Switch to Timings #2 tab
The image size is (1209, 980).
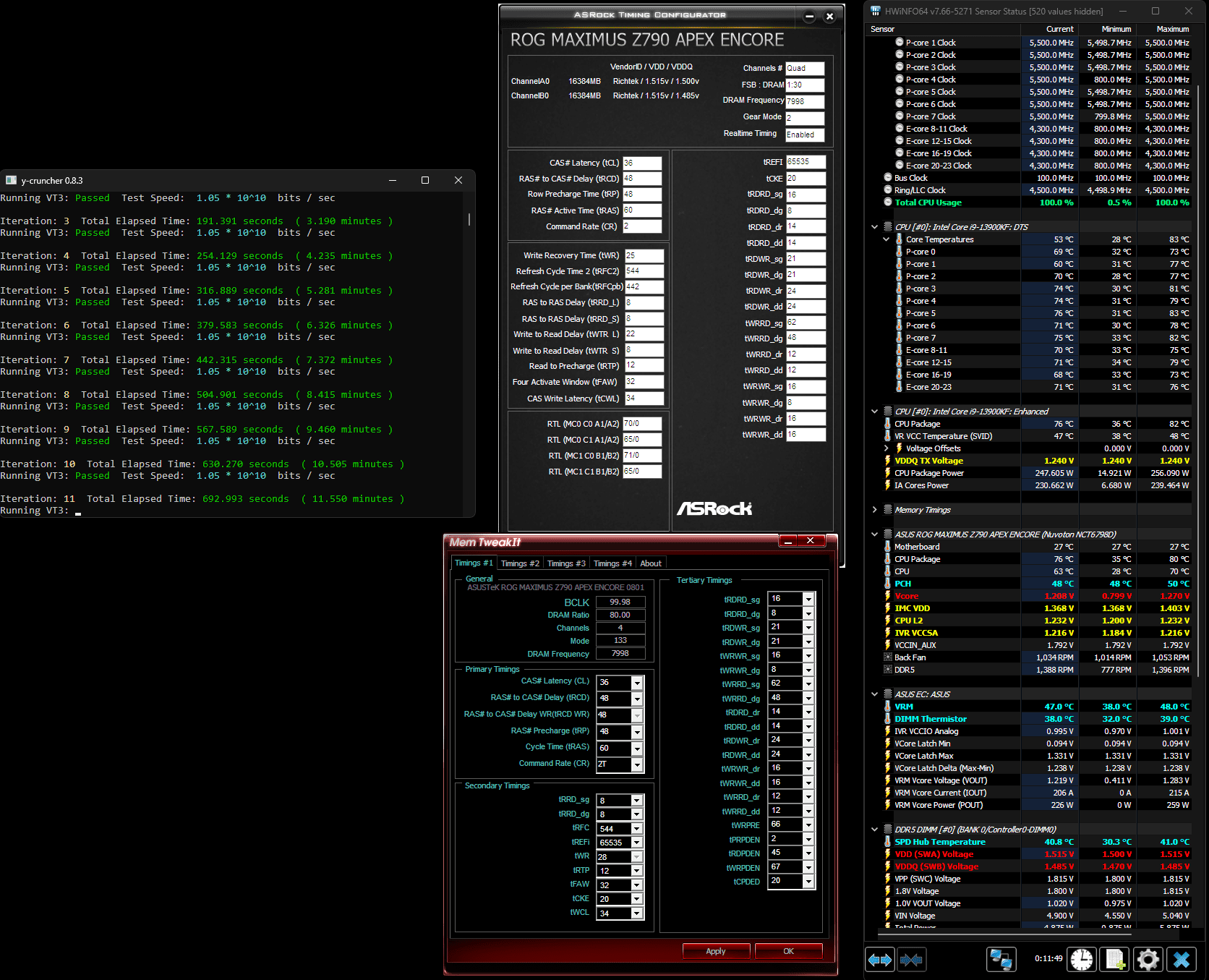click(x=520, y=563)
